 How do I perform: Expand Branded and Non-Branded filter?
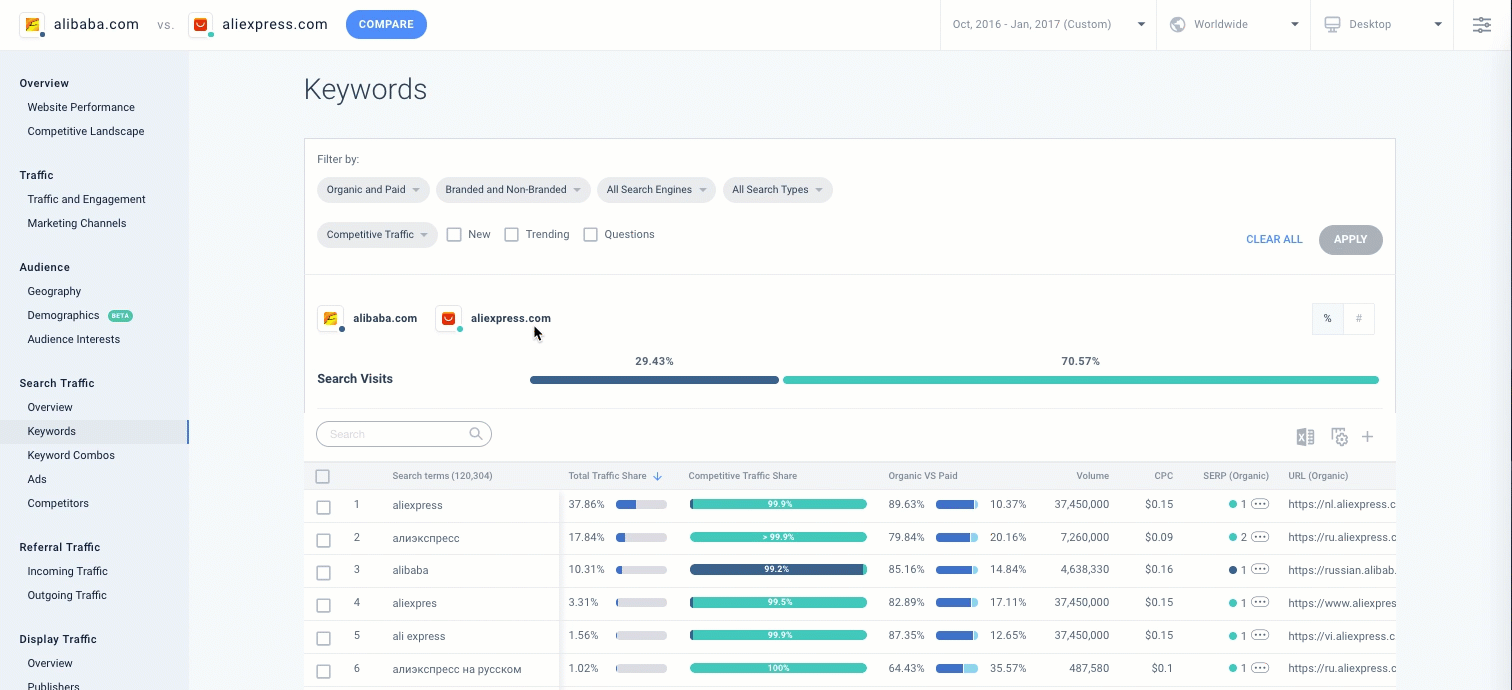pos(513,190)
